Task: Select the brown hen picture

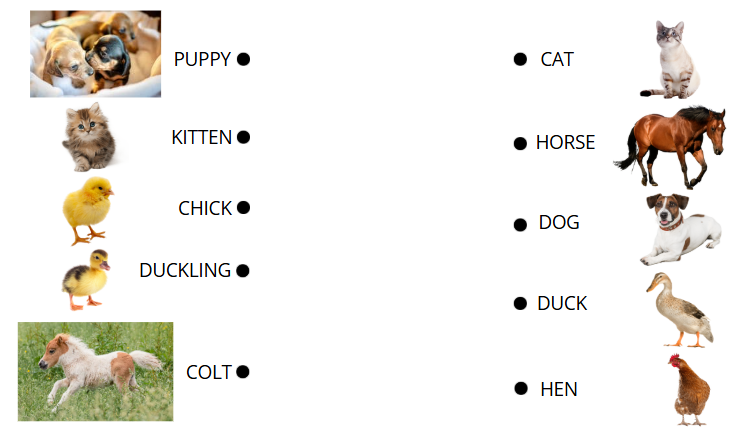Action: pyautogui.click(x=689, y=390)
